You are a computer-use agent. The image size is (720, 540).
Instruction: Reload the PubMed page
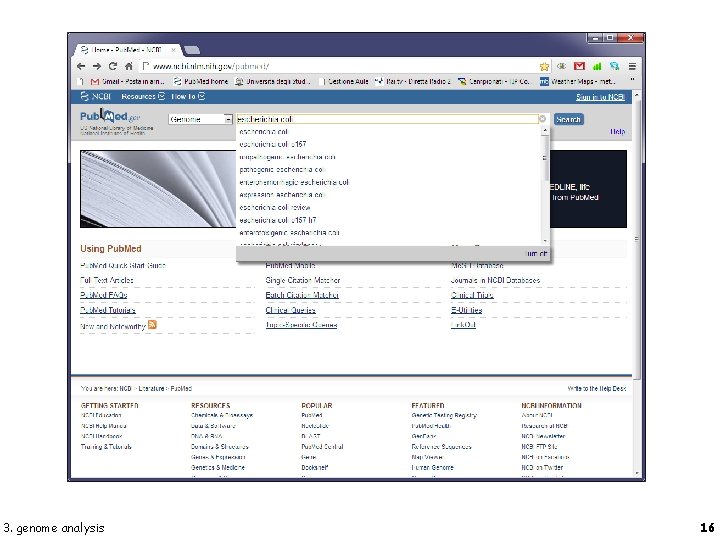coord(112,66)
